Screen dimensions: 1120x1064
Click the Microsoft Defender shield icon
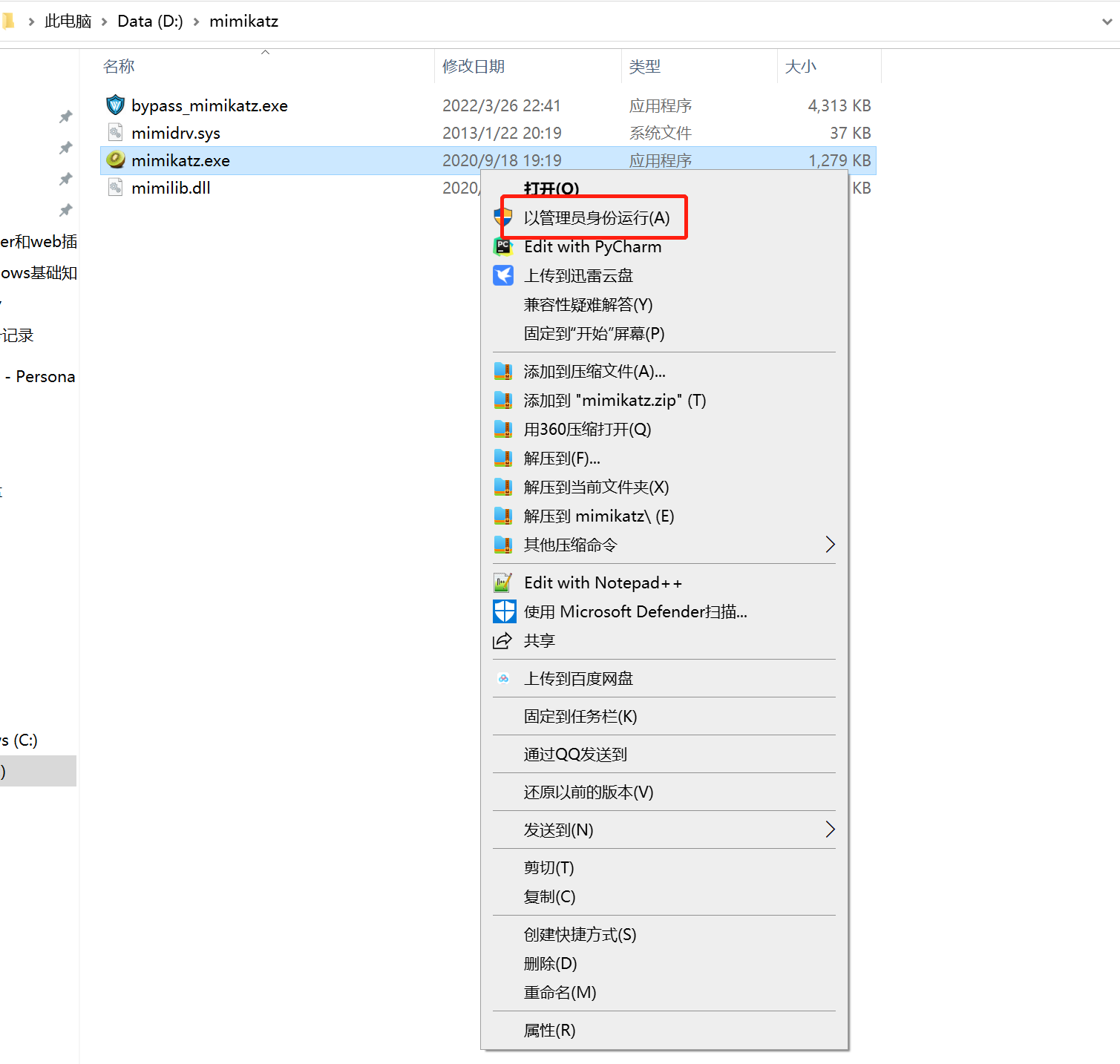pyautogui.click(x=504, y=611)
